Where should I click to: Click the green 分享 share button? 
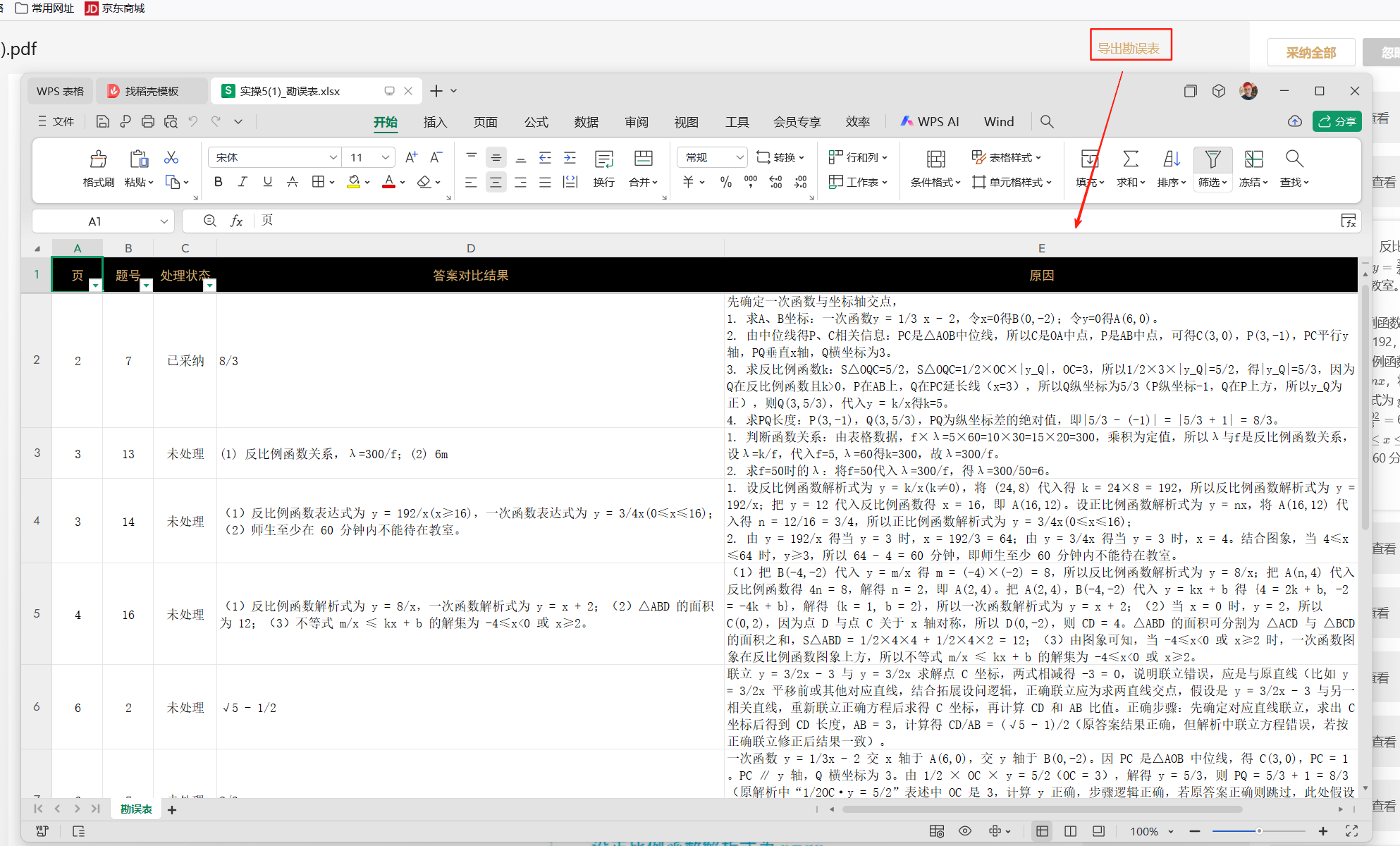[x=1337, y=121]
